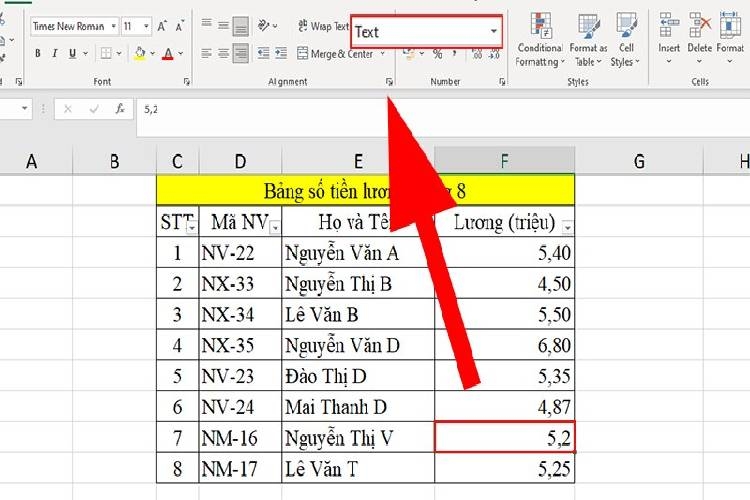Viewport: 750px width, 500px height.
Task: Toggle Italic formatting
Action: click(x=55, y=54)
